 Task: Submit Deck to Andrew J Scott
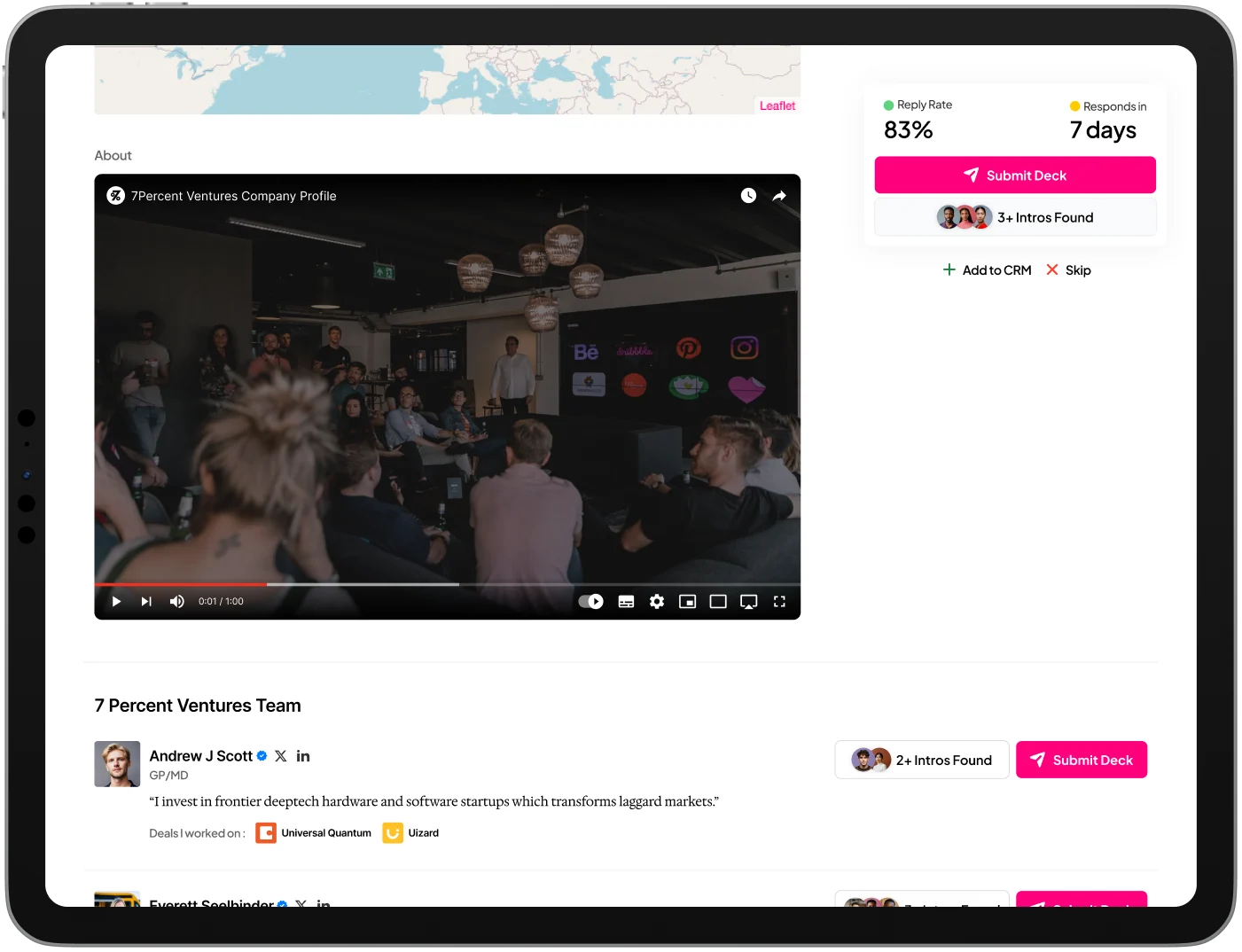pyautogui.click(x=1082, y=760)
